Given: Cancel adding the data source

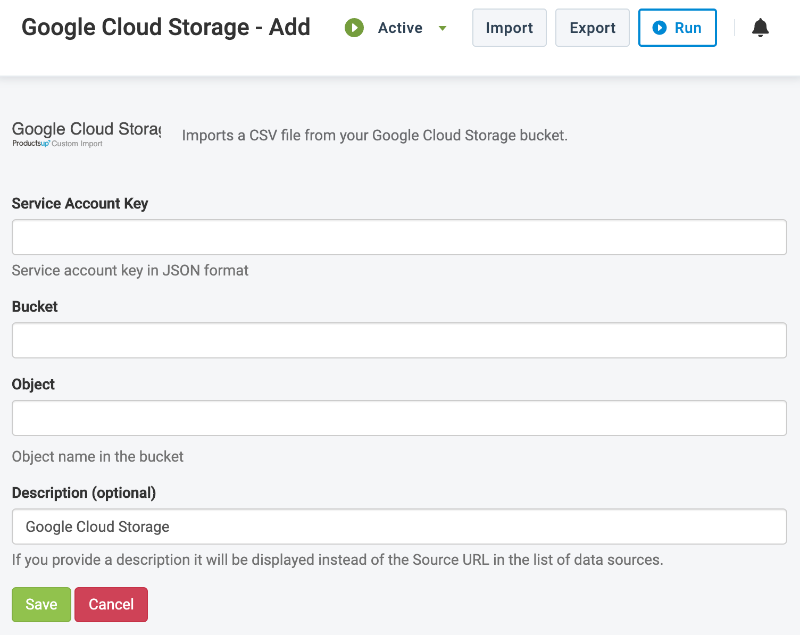Looking at the screenshot, I should click(x=111, y=604).
